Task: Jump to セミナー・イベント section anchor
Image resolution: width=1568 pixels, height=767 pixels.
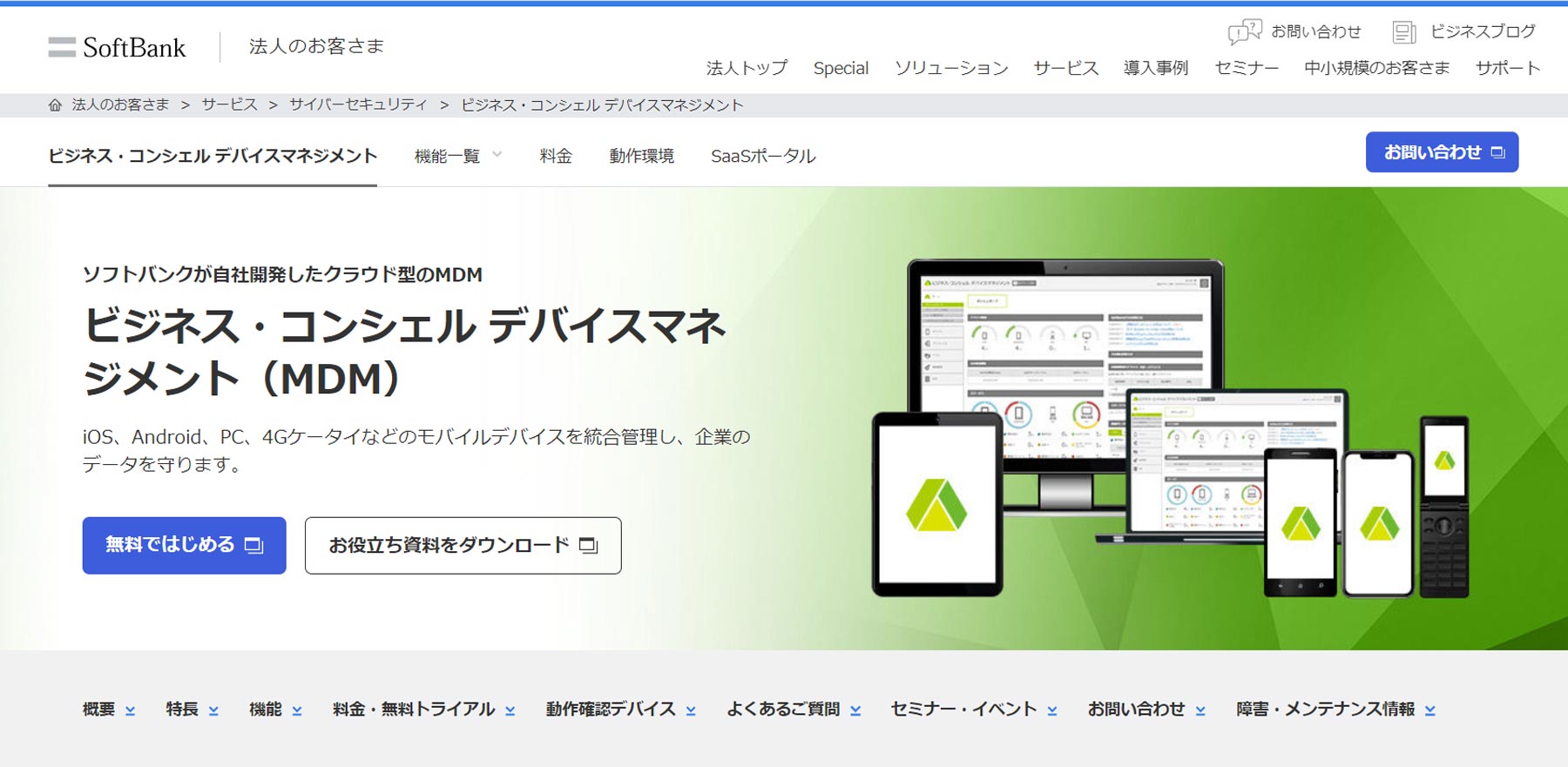Action: pyautogui.click(x=974, y=710)
